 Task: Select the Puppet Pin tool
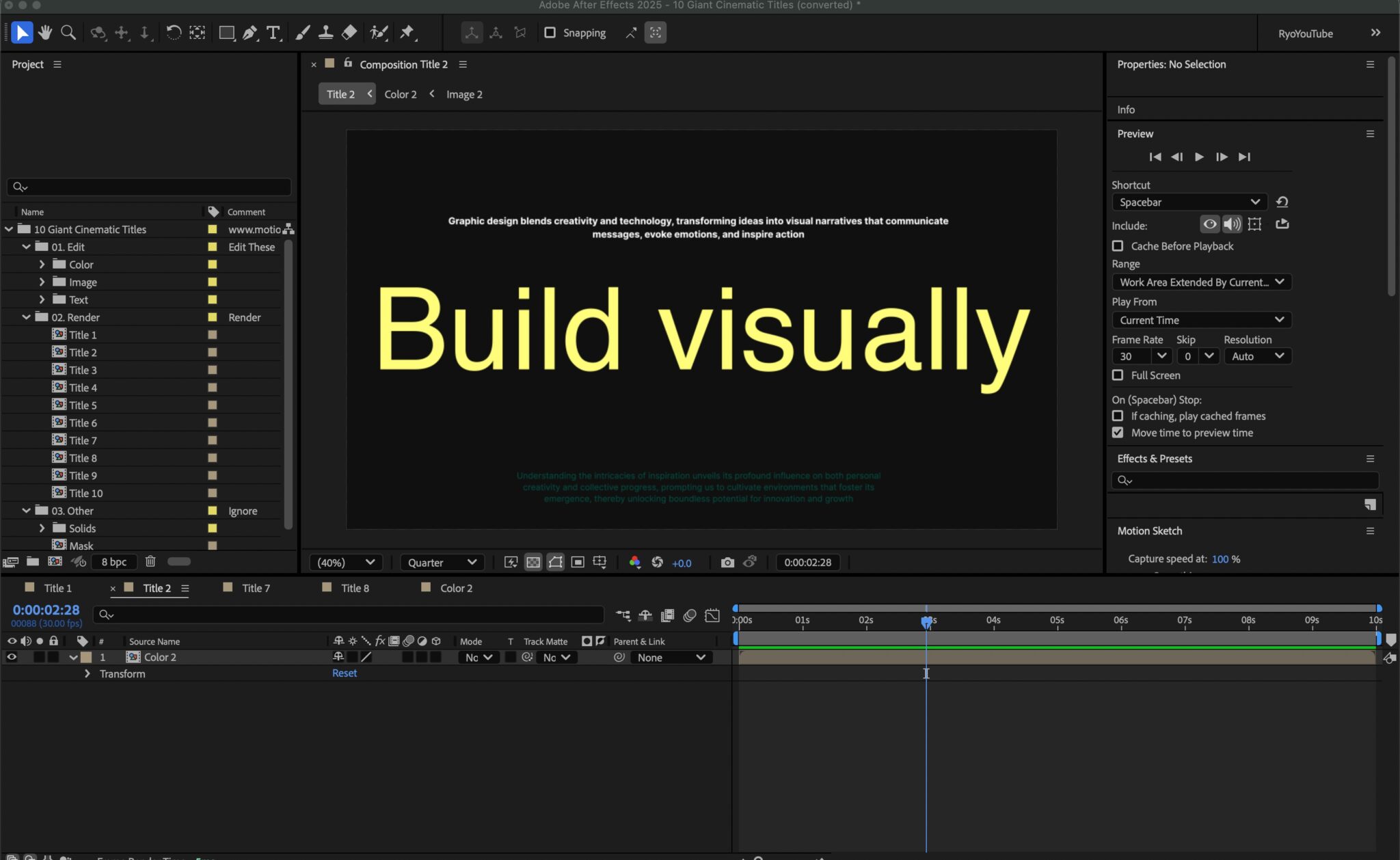(407, 32)
